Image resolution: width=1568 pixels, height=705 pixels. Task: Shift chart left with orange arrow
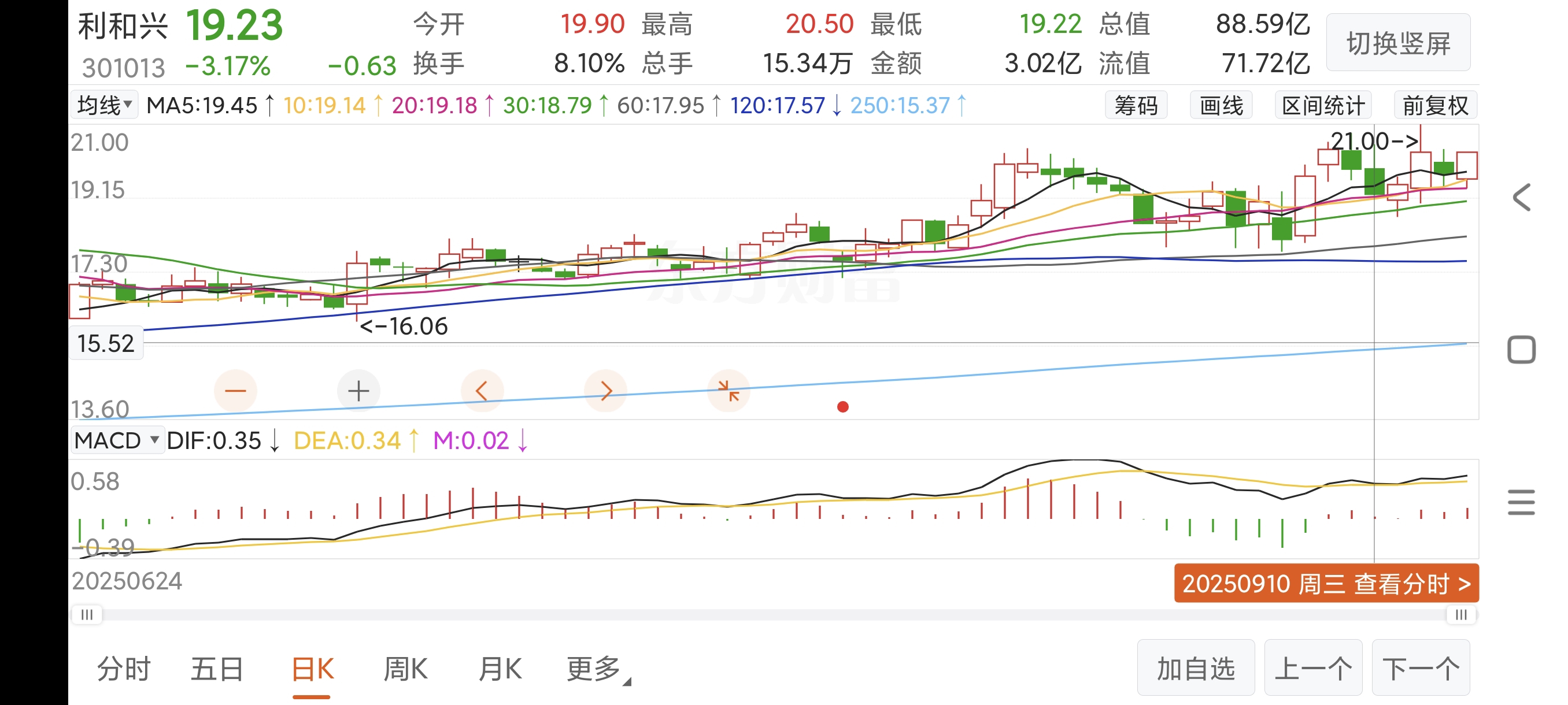482,391
